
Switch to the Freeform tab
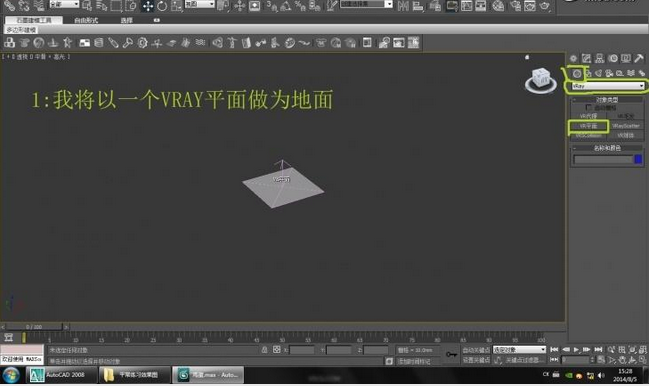(x=86, y=20)
